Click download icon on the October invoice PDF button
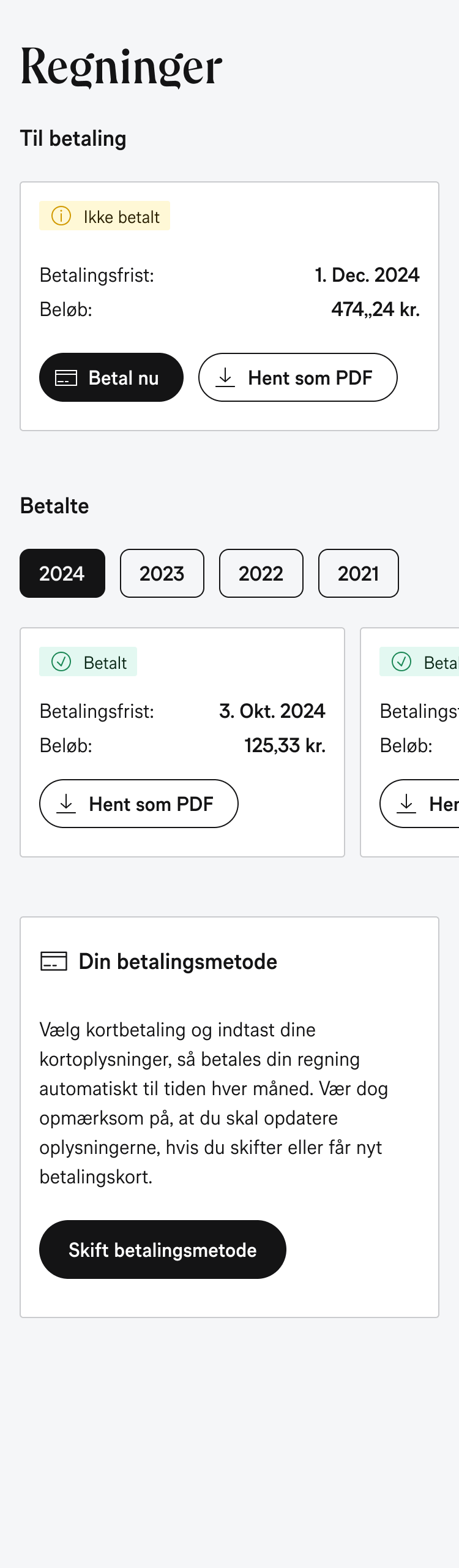Image resolution: width=459 pixels, height=1568 pixels. 66,804
